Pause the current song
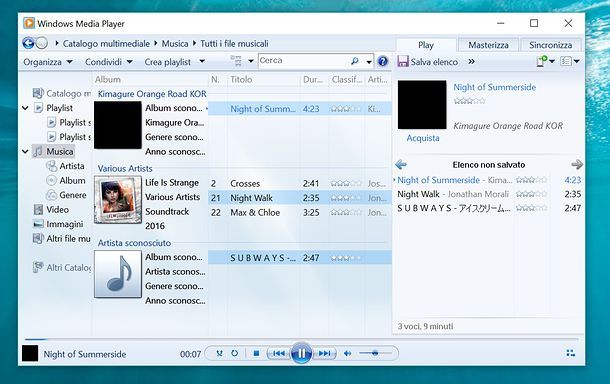This screenshot has height=384, width=610. pyautogui.click(x=301, y=353)
